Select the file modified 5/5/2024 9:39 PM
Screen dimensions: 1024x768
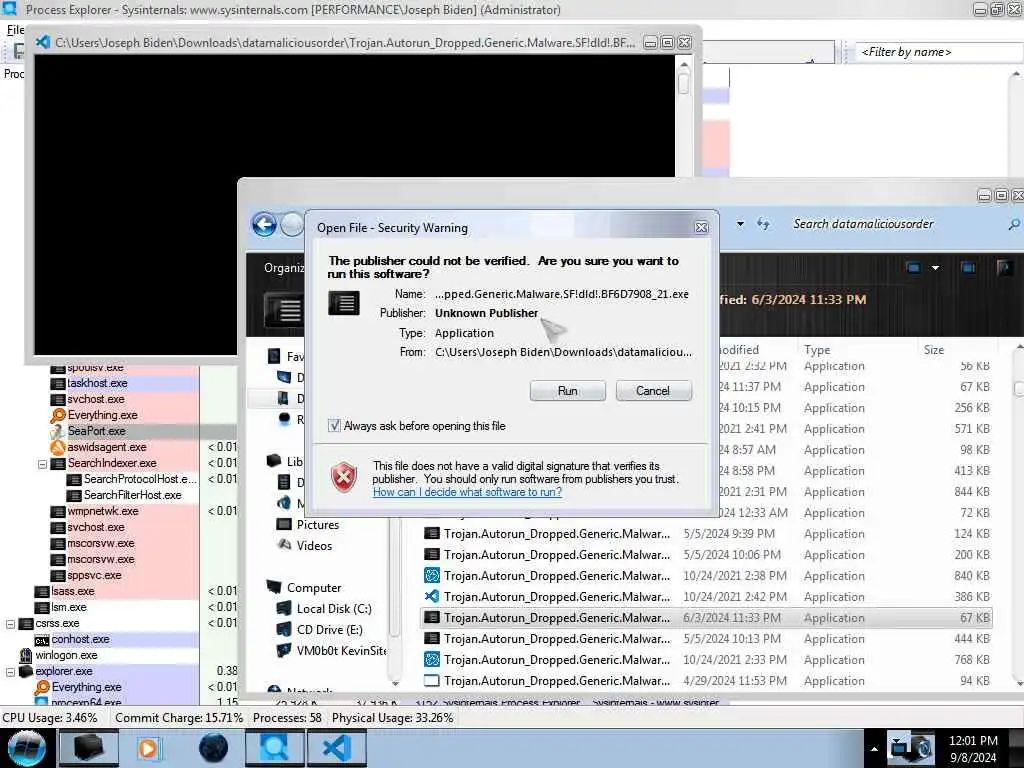707,534
